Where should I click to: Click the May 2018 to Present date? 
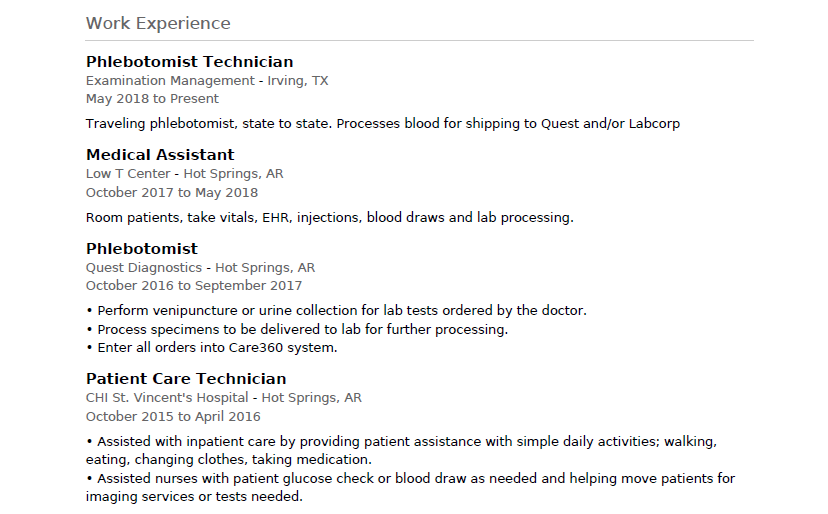tap(152, 99)
